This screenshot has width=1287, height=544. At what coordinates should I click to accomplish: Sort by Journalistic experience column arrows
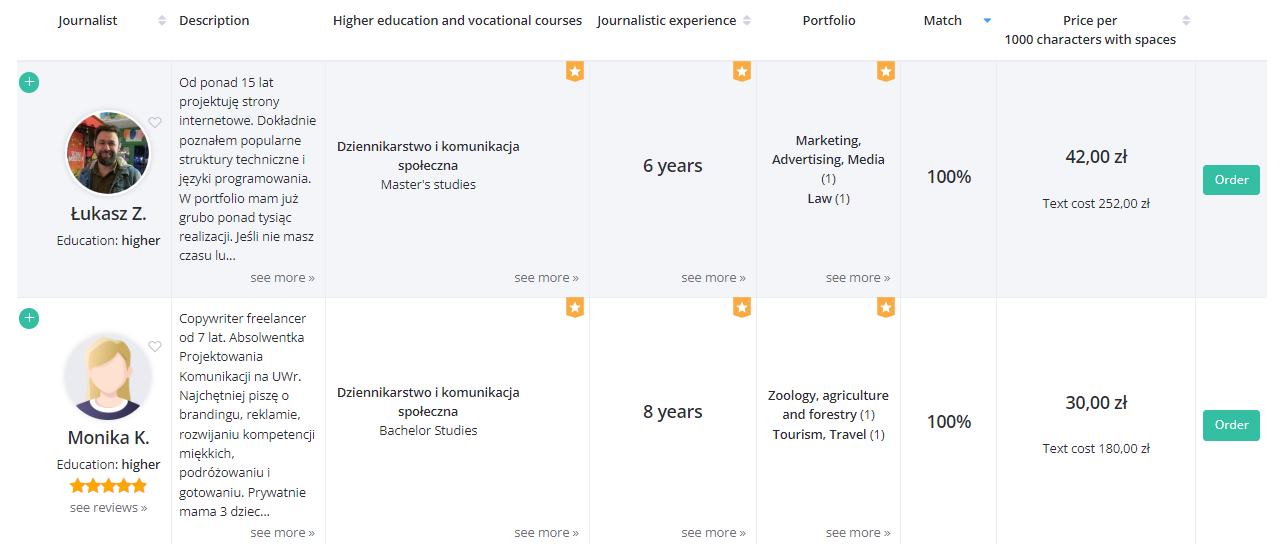[x=747, y=20]
